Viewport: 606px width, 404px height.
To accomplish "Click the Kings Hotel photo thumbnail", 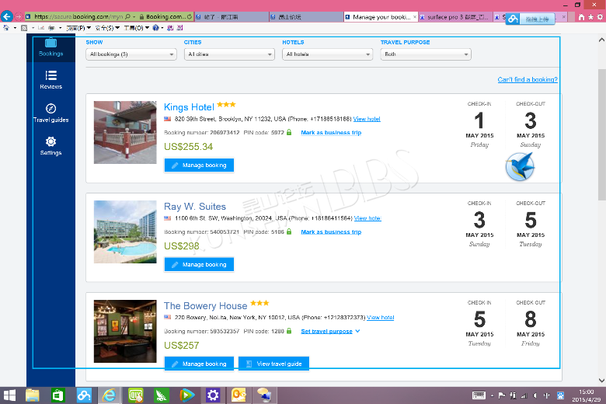I will coord(125,132).
